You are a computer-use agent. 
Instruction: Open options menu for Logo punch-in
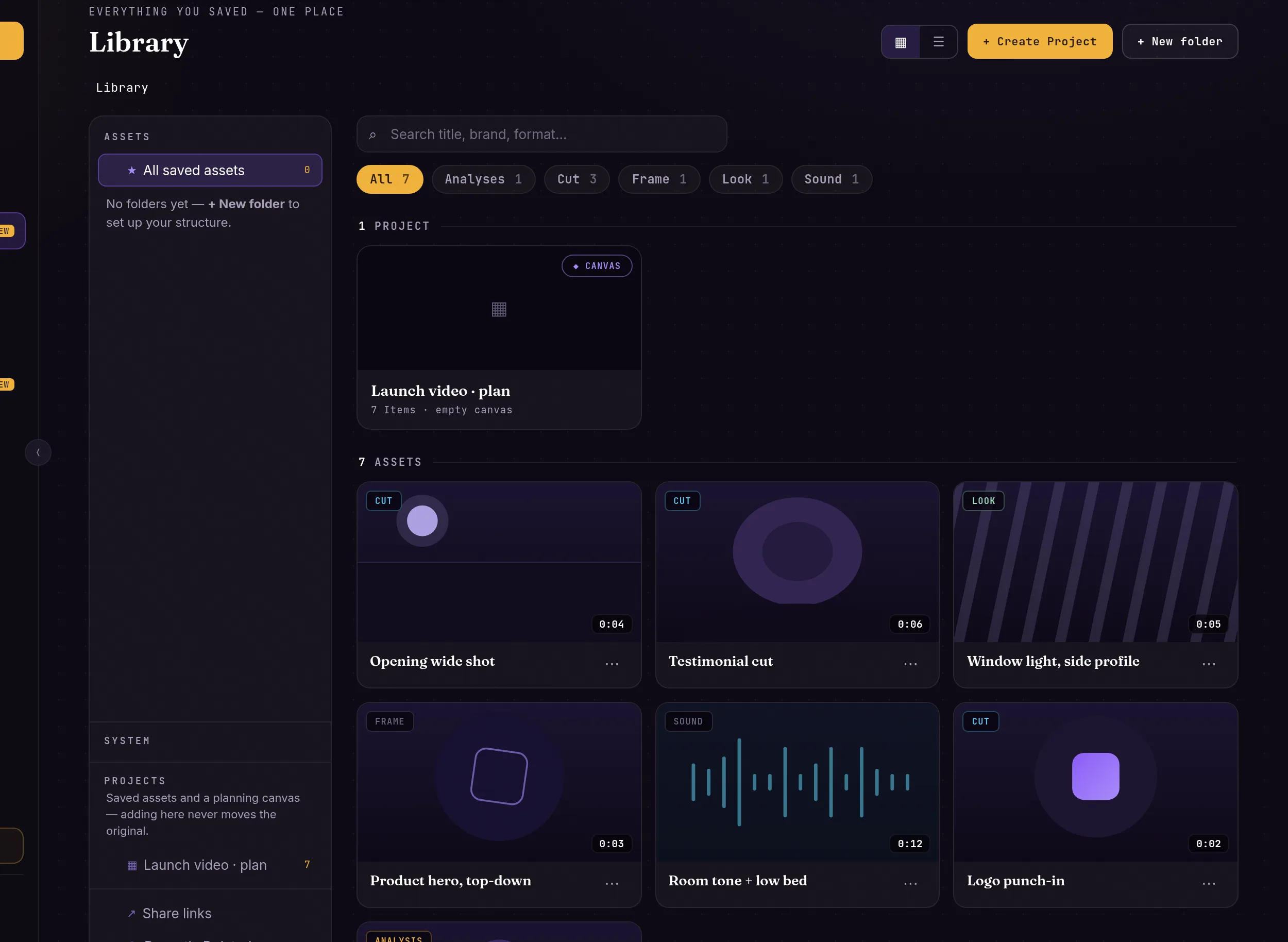point(1209,883)
